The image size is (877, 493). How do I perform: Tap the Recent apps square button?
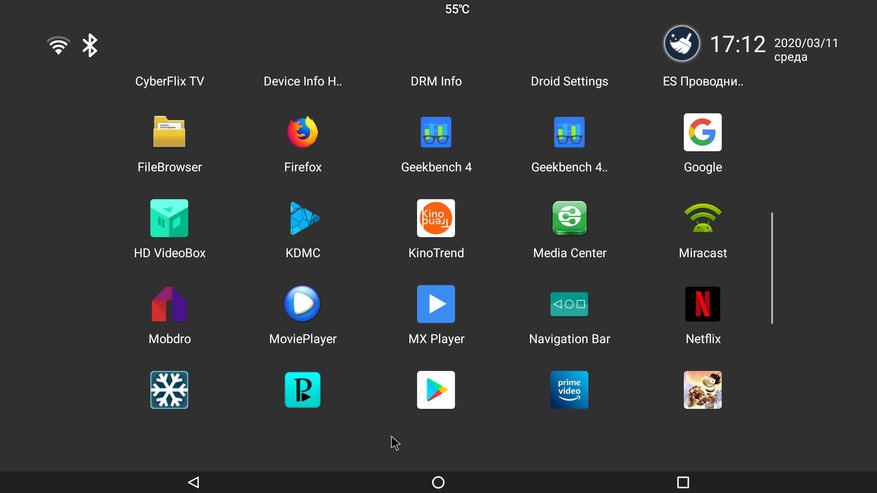[683, 482]
